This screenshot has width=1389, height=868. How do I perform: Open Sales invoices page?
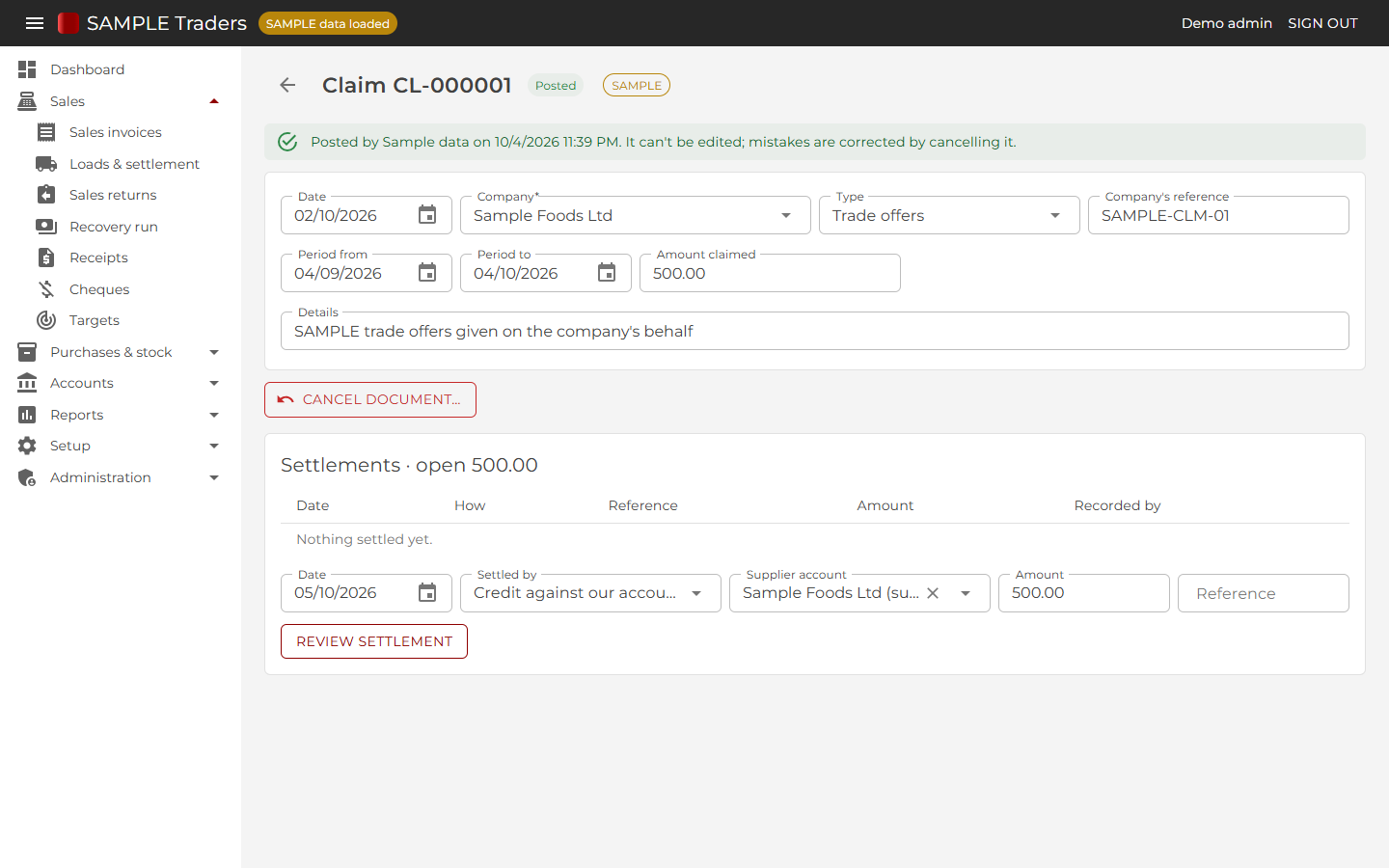pyautogui.click(x=116, y=132)
